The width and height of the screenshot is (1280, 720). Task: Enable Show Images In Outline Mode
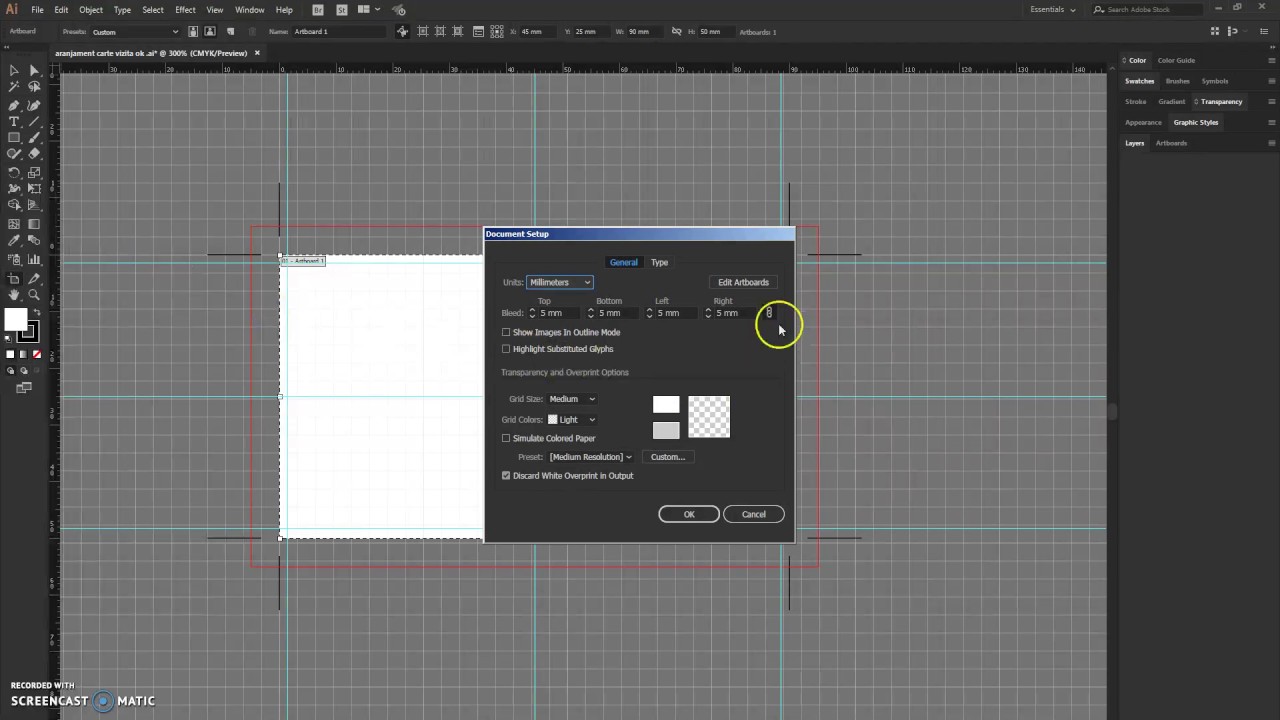pyautogui.click(x=506, y=332)
